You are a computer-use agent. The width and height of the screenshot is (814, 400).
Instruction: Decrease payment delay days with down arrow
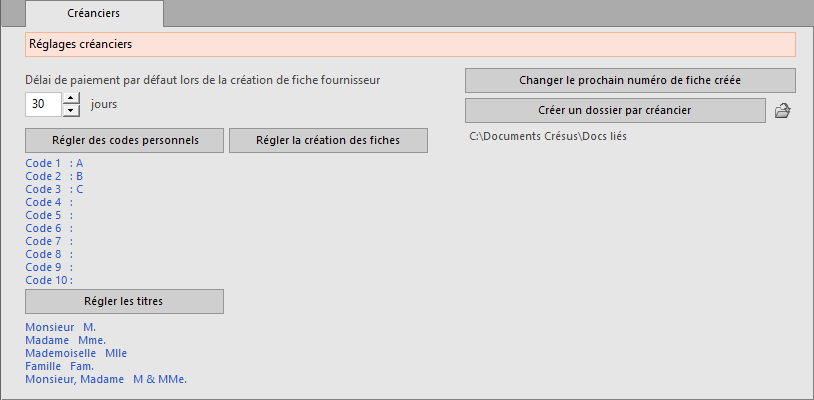pyautogui.click(x=71, y=110)
